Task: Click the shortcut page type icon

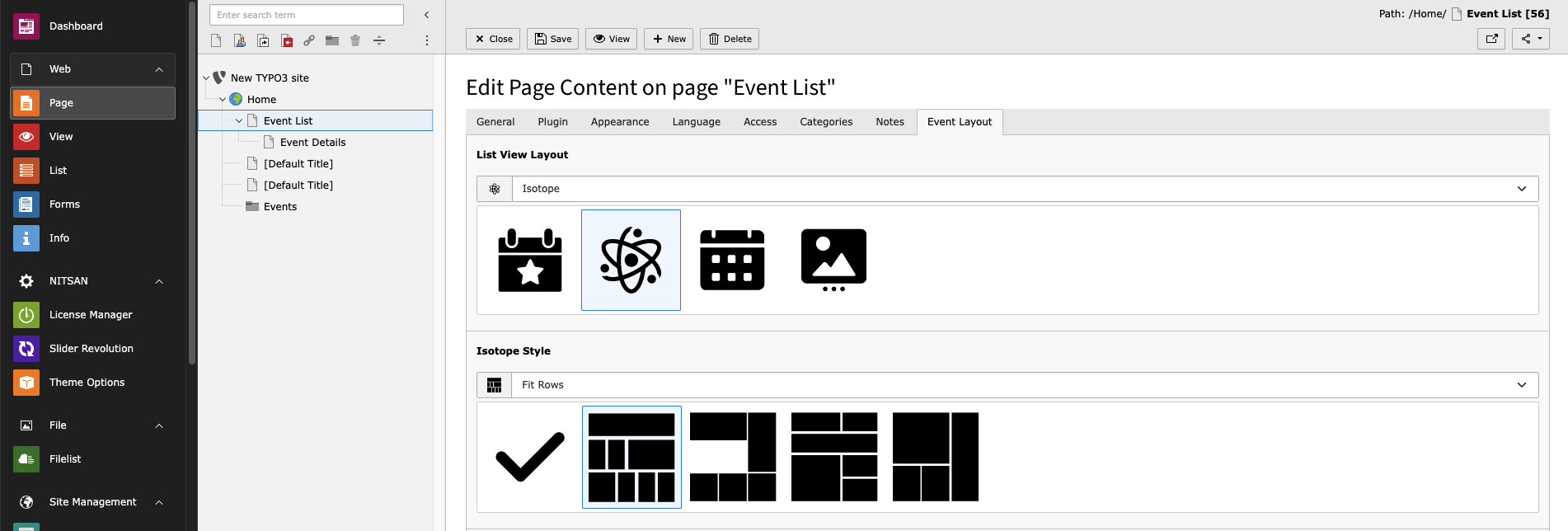Action: 263,40
